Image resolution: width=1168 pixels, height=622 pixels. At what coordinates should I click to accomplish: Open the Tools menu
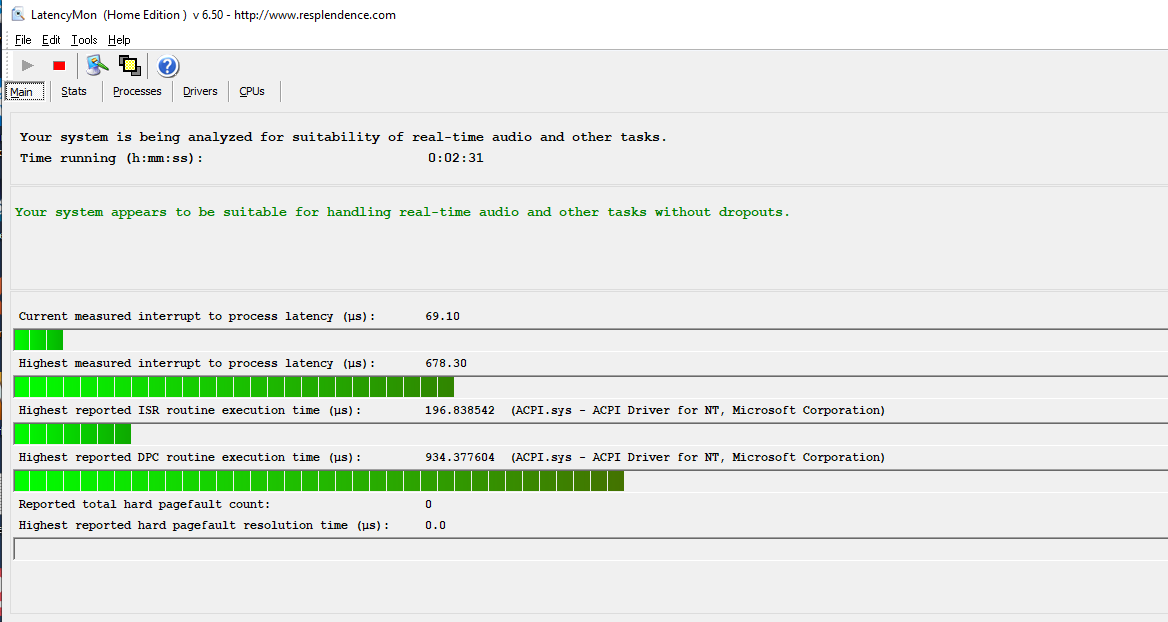pos(84,40)
